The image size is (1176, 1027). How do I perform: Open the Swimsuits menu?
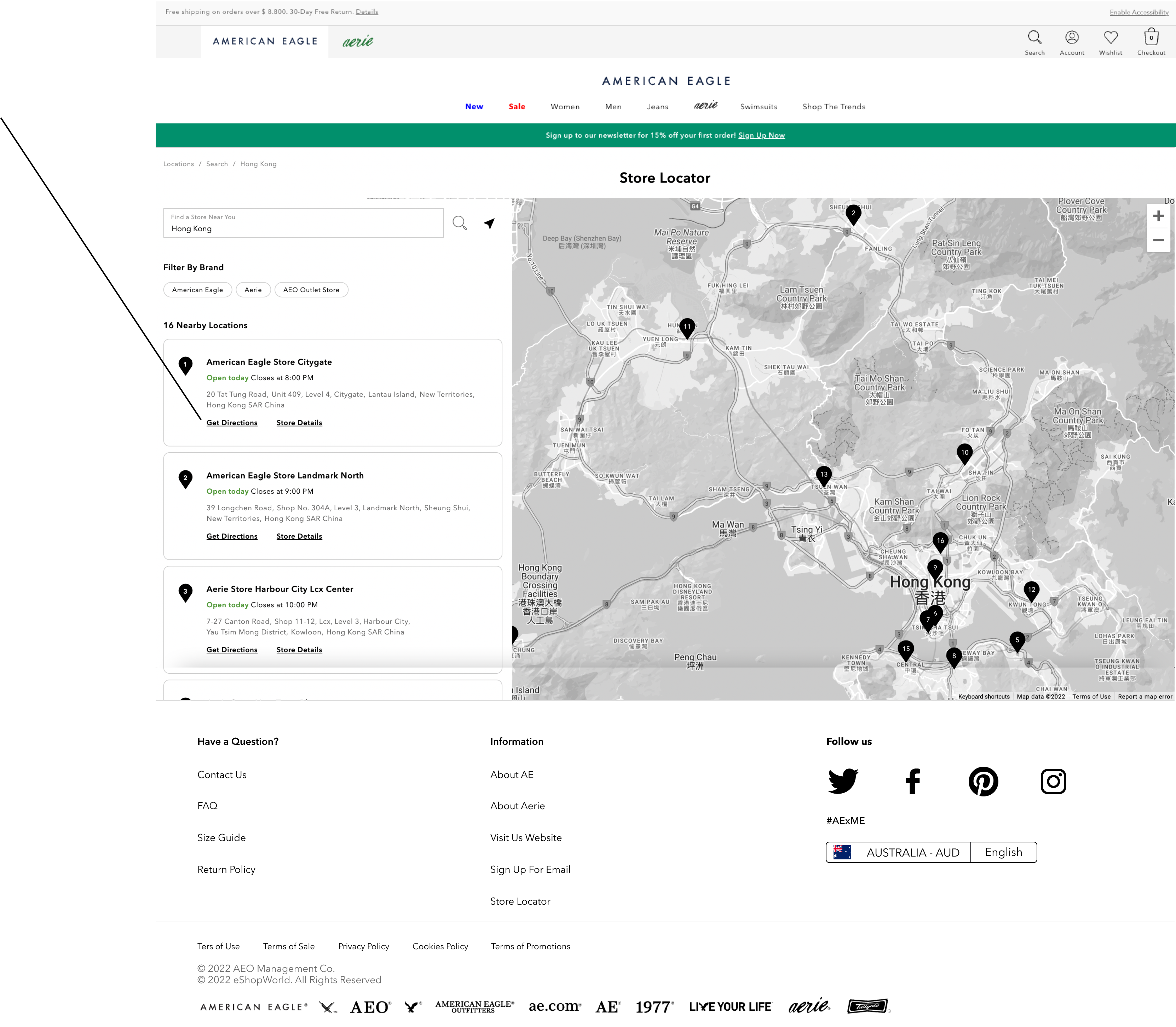coord(758,106)
